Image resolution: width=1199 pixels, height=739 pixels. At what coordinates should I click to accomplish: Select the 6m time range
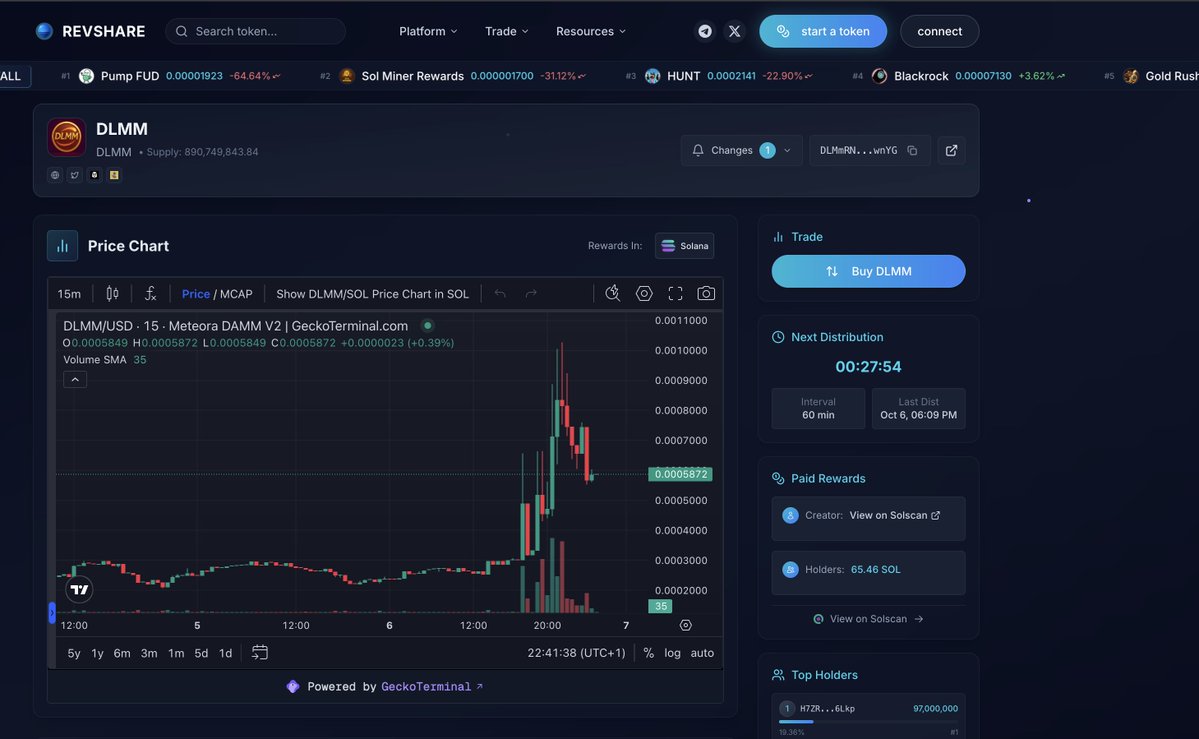122,653
